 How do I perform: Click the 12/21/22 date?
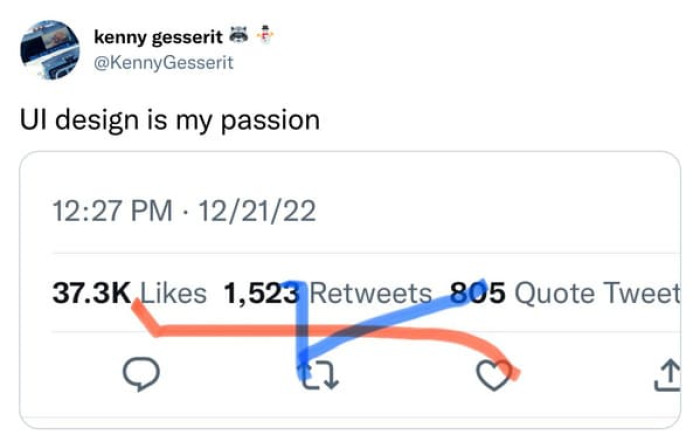tap(258, 212)
